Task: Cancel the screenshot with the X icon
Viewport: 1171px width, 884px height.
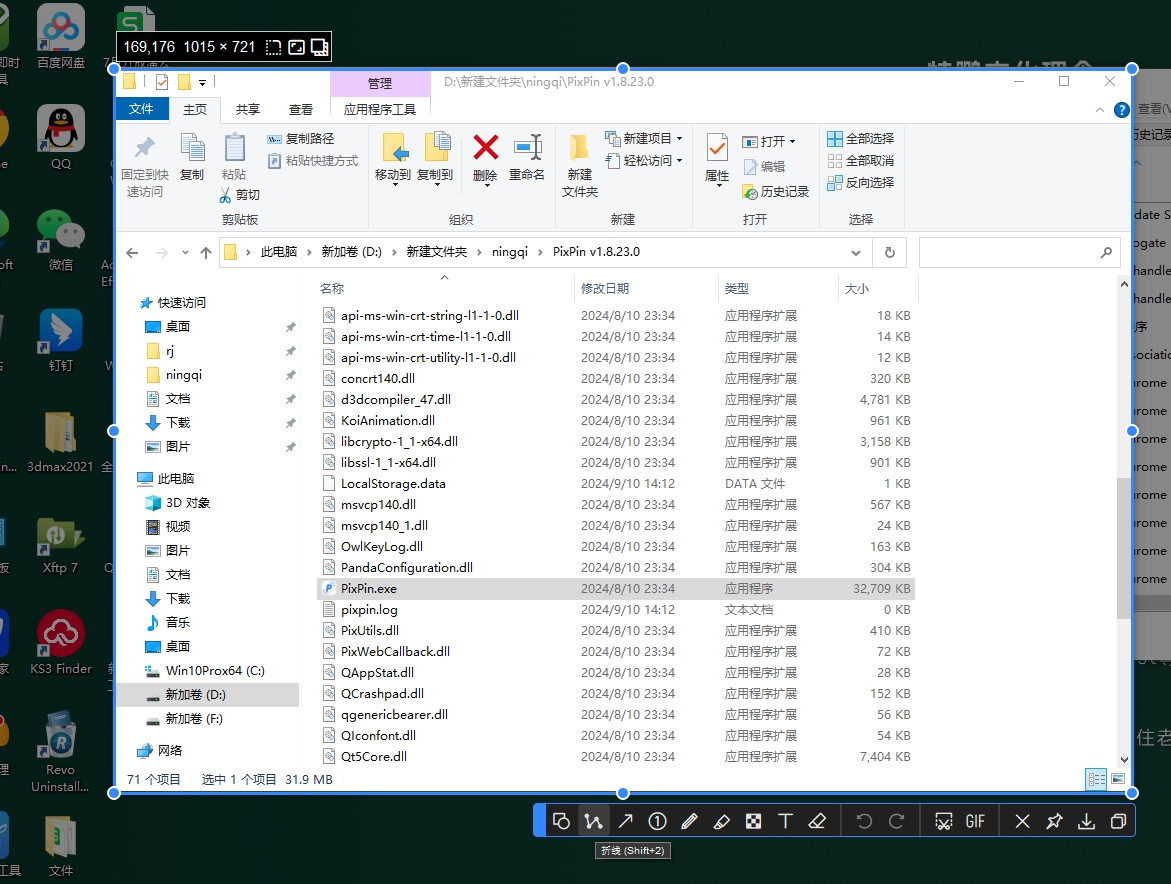Action: tap(1022, 821)
